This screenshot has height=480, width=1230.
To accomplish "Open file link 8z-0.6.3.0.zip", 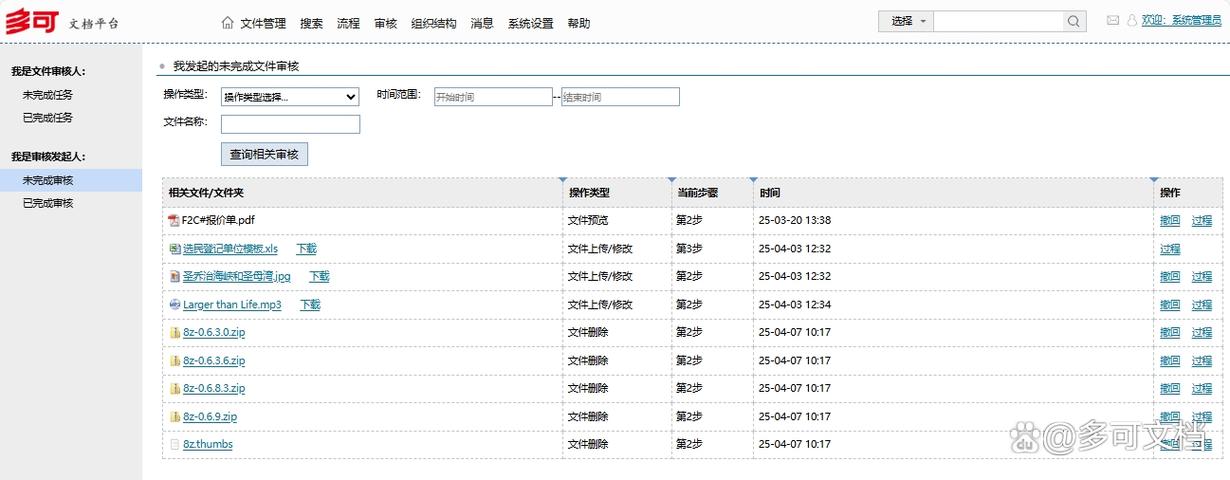I will click(214, 332).
